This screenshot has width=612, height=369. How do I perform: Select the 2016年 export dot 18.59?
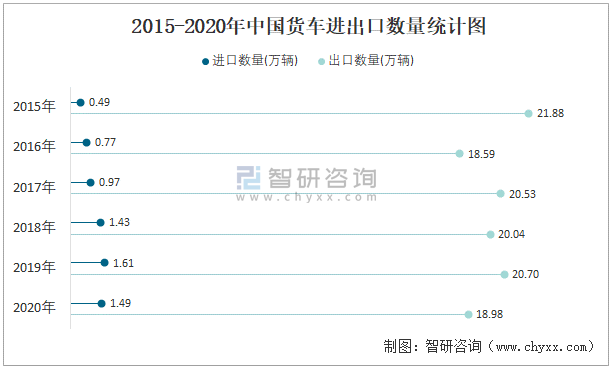coord(460,154)
